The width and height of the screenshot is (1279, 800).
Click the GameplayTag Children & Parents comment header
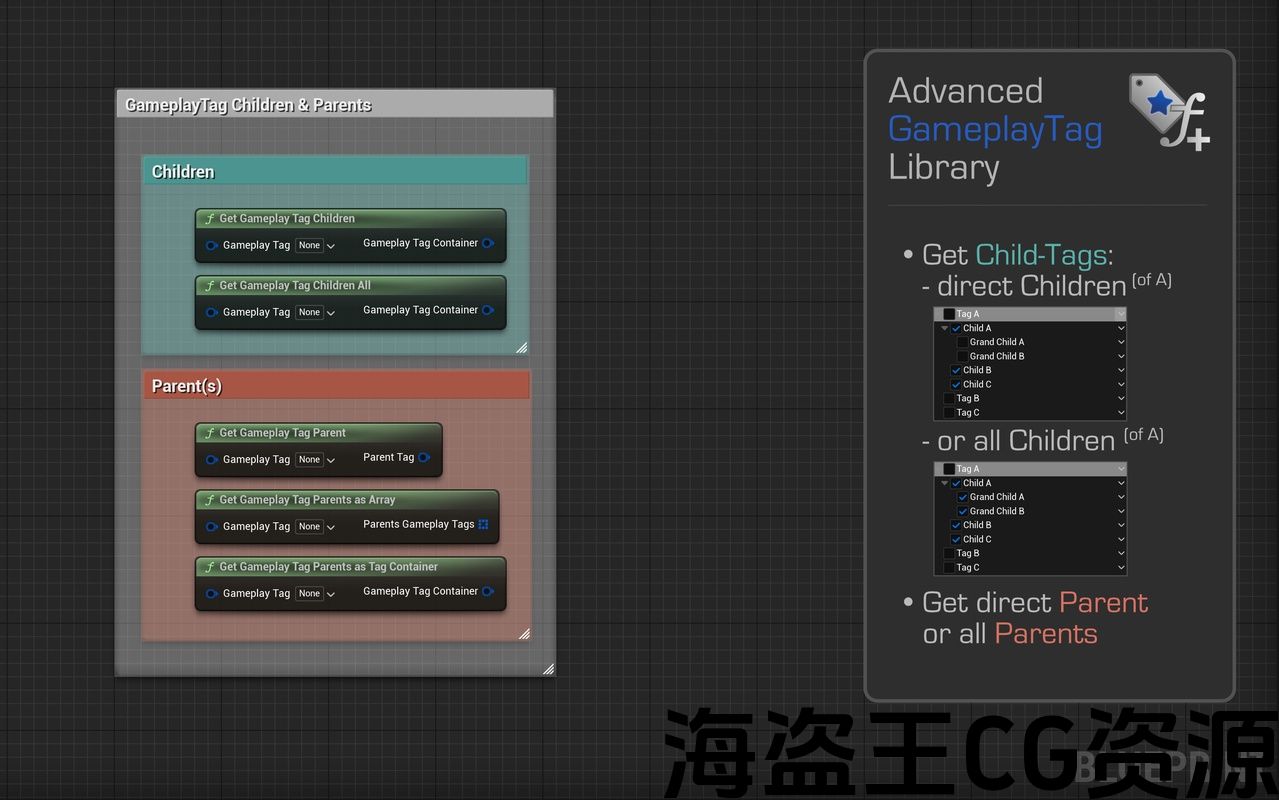point(334,105)
